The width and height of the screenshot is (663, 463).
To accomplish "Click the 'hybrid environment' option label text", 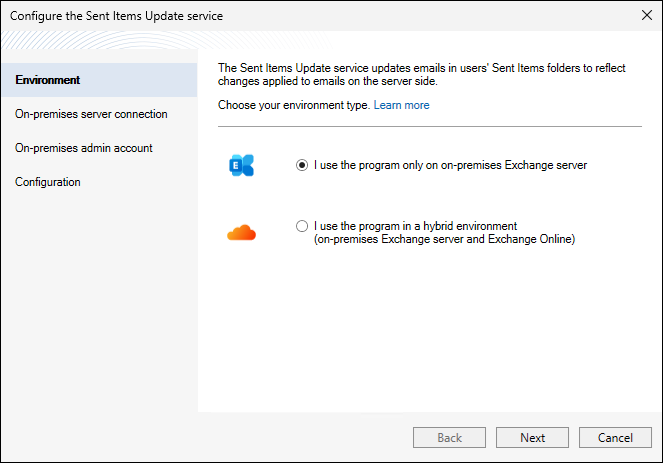I will (414, 227).
